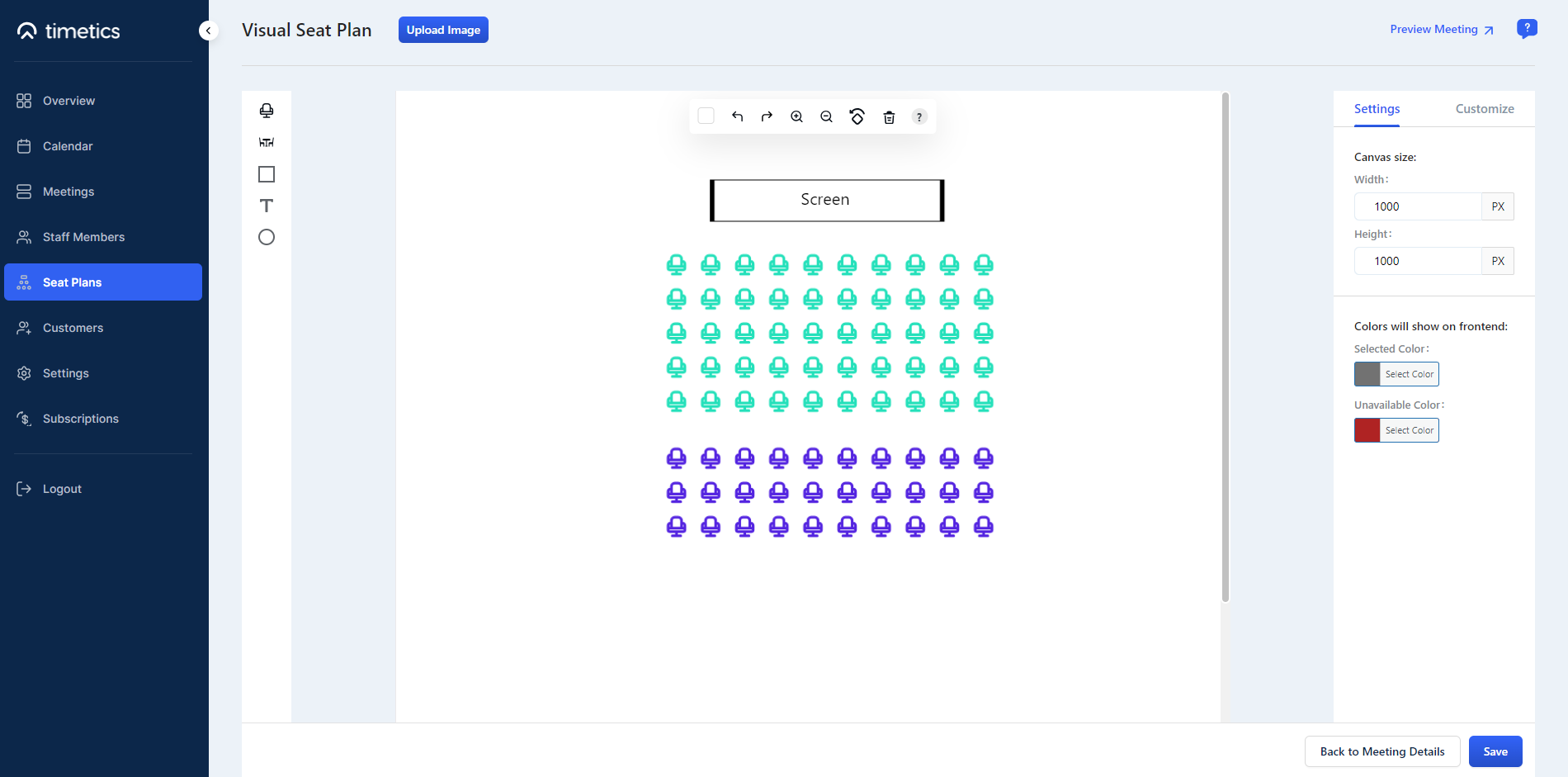
Task: Tick the selection checkbox in the toolbar
Action: tap(706, 116)
